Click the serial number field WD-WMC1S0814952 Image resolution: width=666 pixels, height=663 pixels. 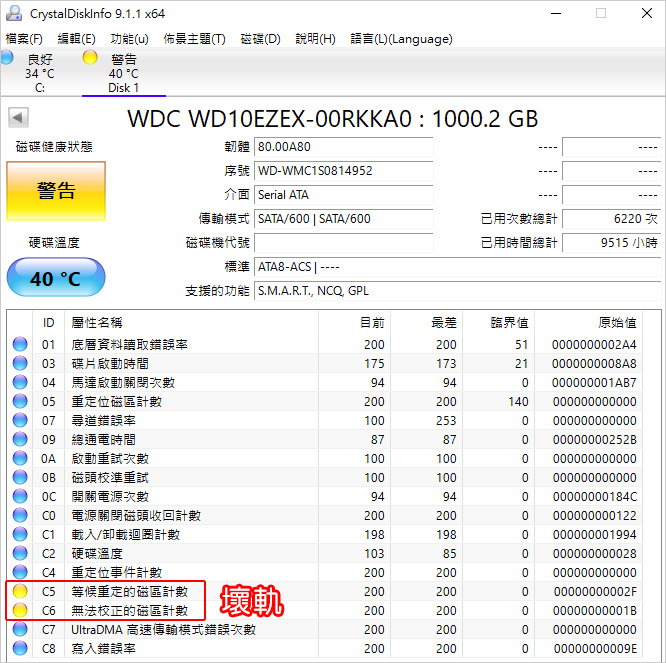(344, 171)
